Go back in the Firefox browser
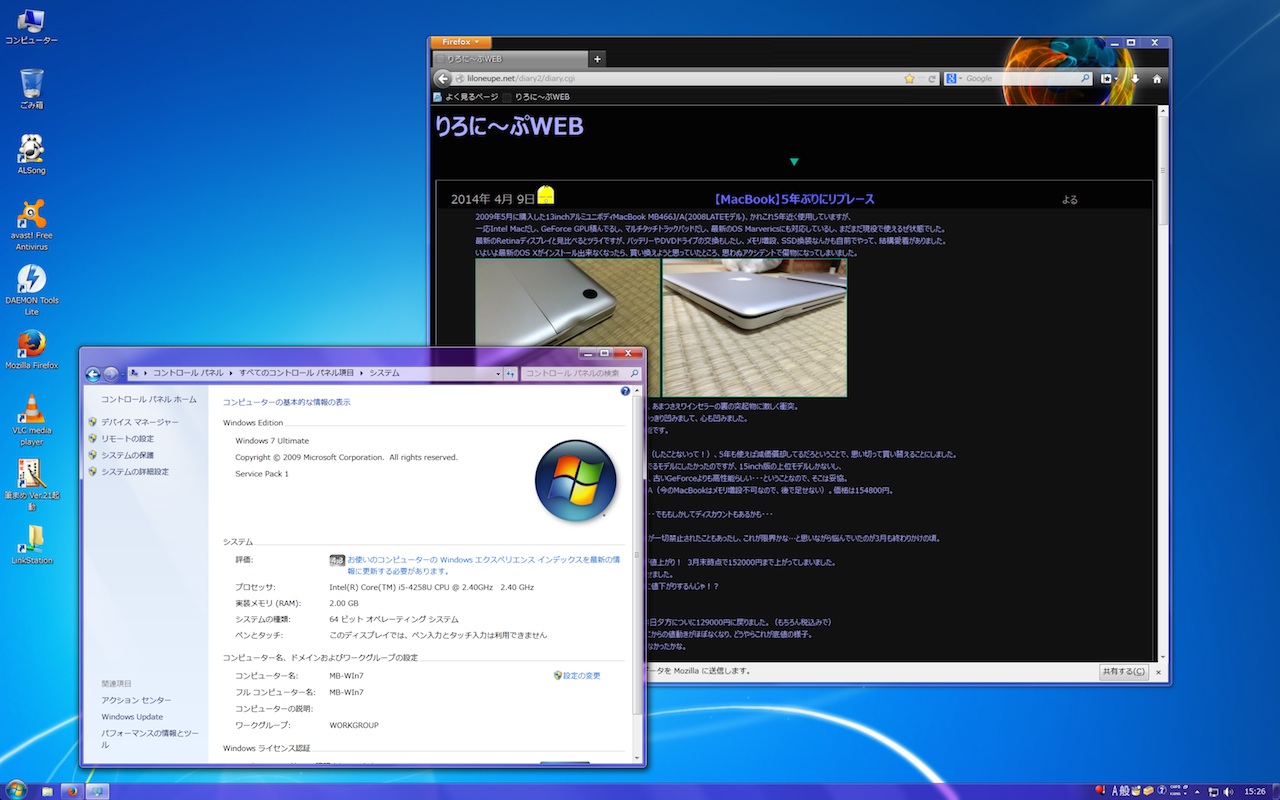1280x800 pixels. coord(443,78)
